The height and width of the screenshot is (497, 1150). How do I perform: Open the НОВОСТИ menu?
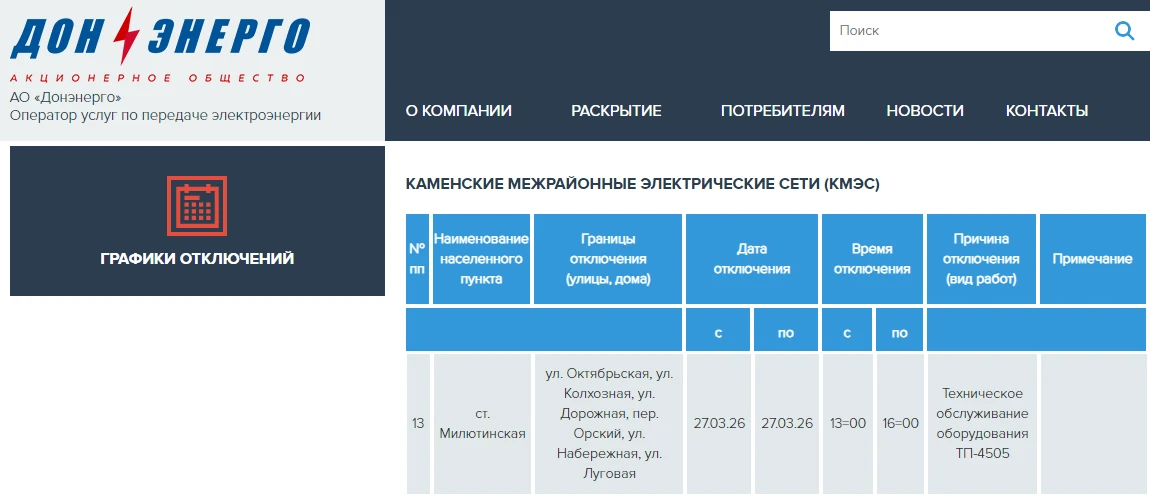pos(925,111)
